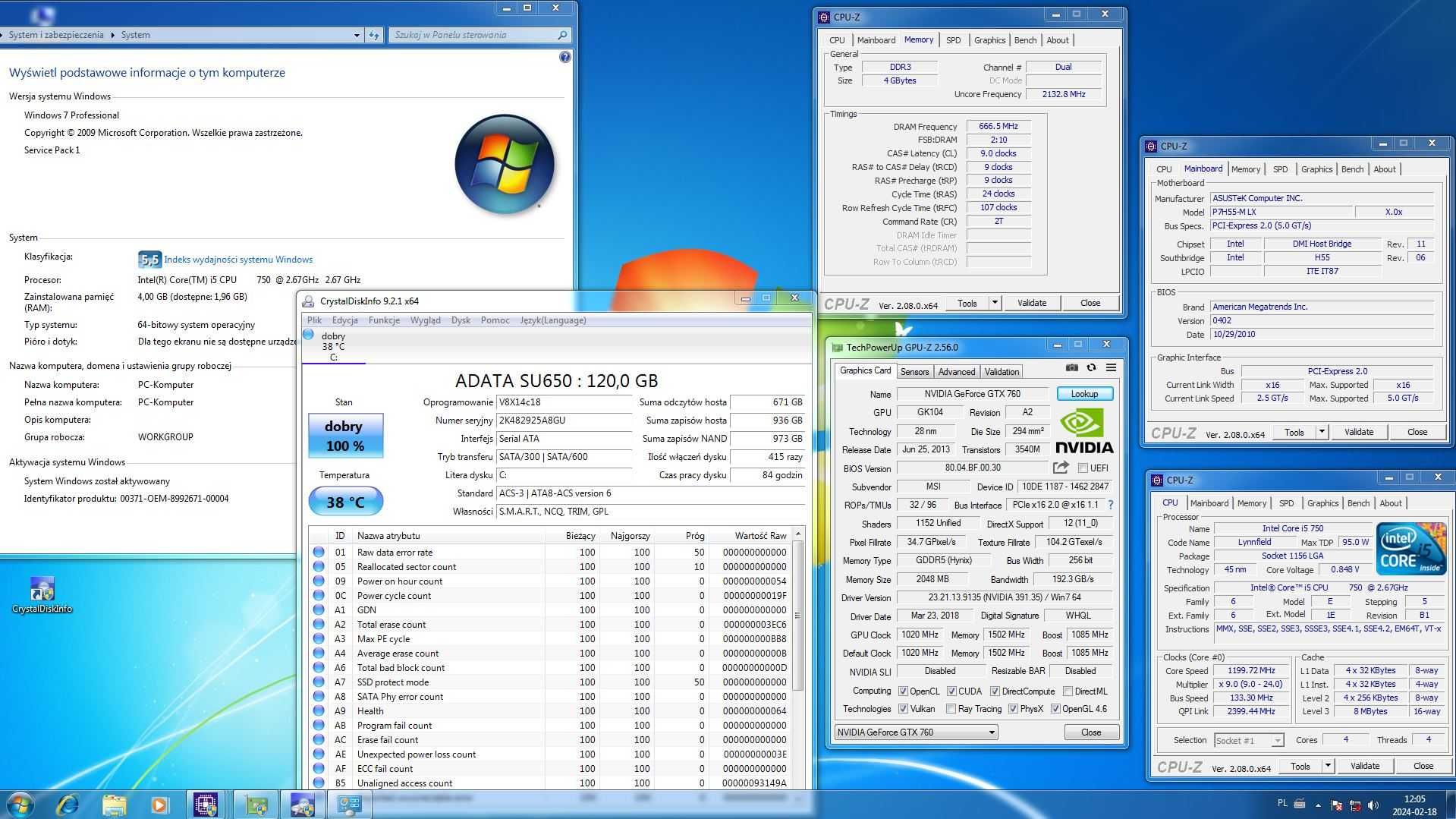Toggle the Ray Tracing checkbox
The width and height of the screenshot is (1456, 819).
[951, 709]
